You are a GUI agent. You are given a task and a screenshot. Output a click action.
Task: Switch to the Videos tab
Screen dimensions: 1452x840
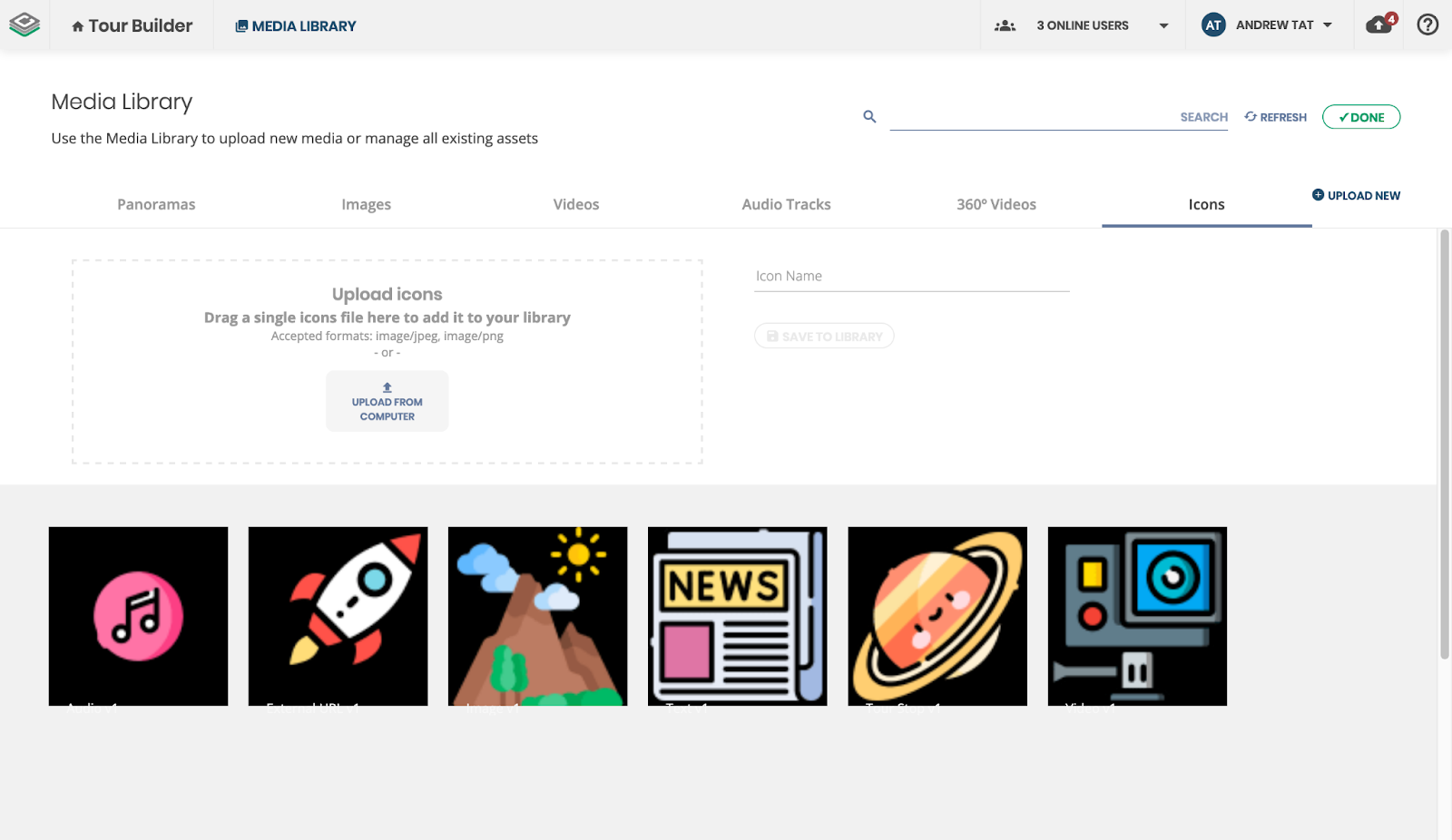[576, 204]
